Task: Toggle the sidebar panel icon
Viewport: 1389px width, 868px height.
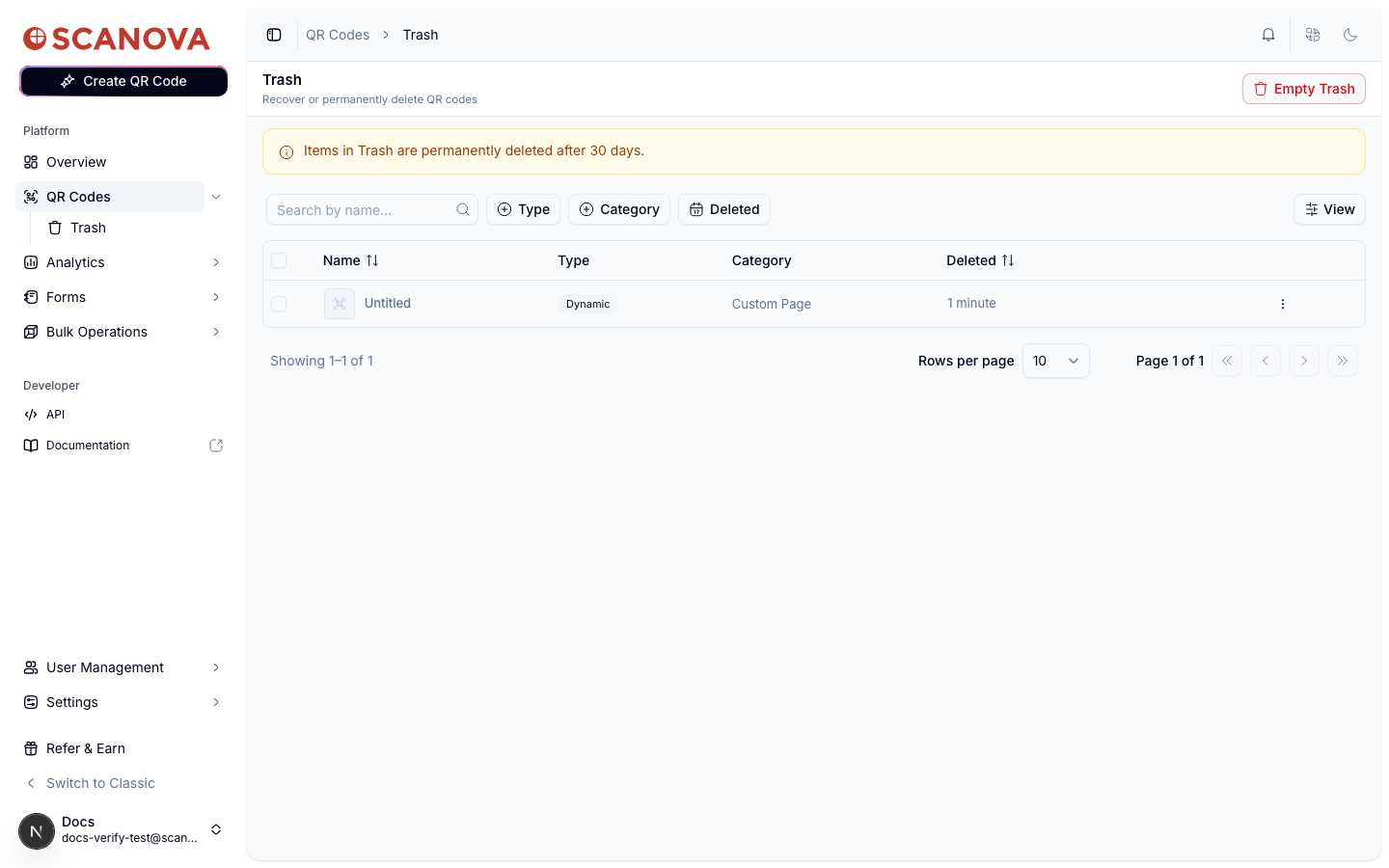Action: click(x=274, y=35)
